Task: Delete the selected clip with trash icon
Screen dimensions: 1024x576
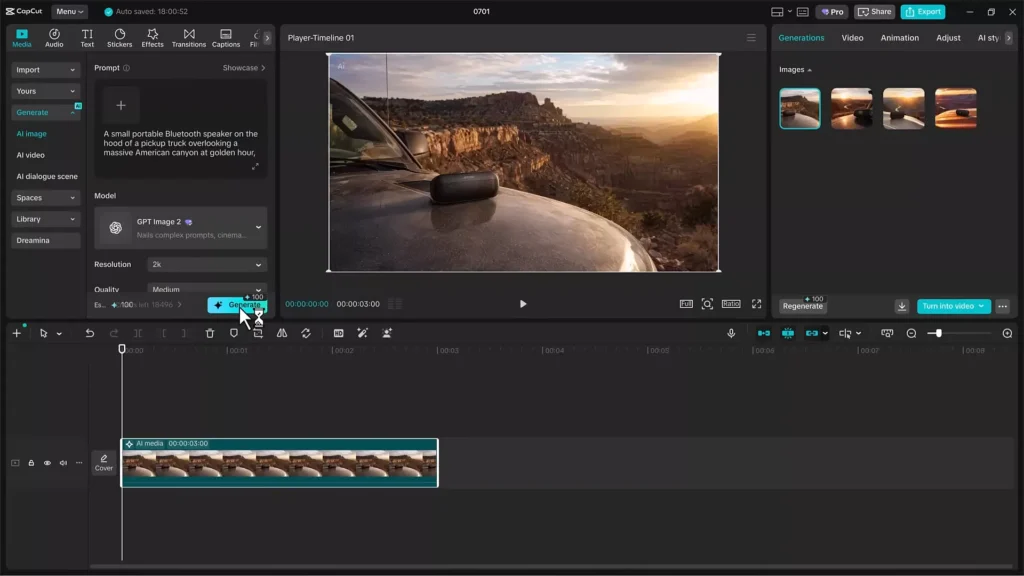Action: [x=210, y=333]
